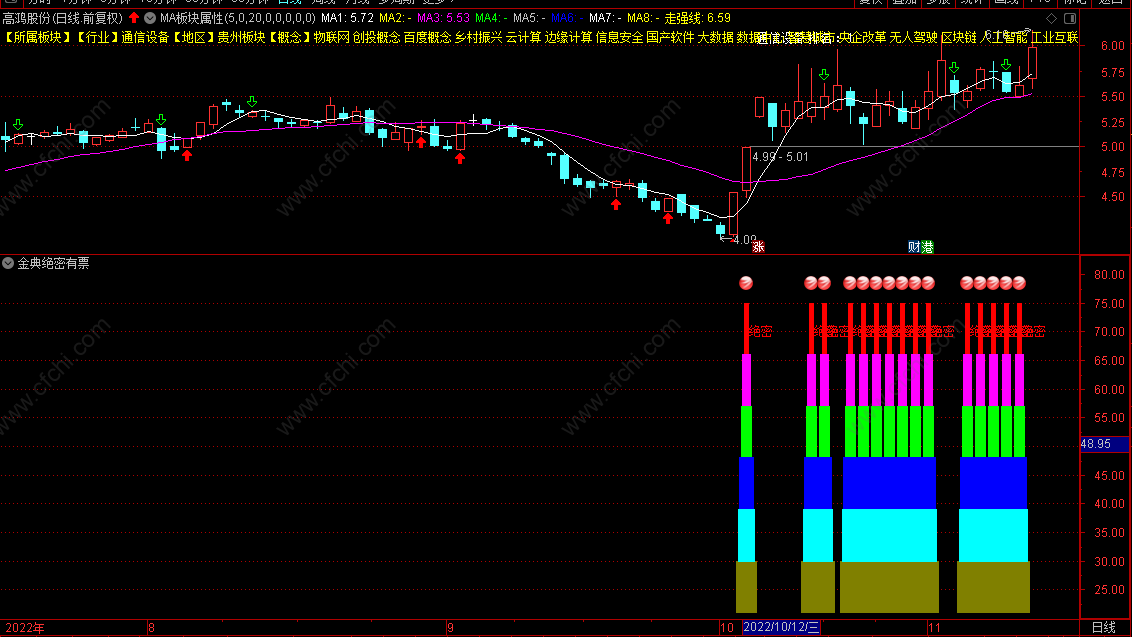Click the 通信设备 industry link
Image resolution: width=1132 pixels, height=637 pixels.
[144, 37]
